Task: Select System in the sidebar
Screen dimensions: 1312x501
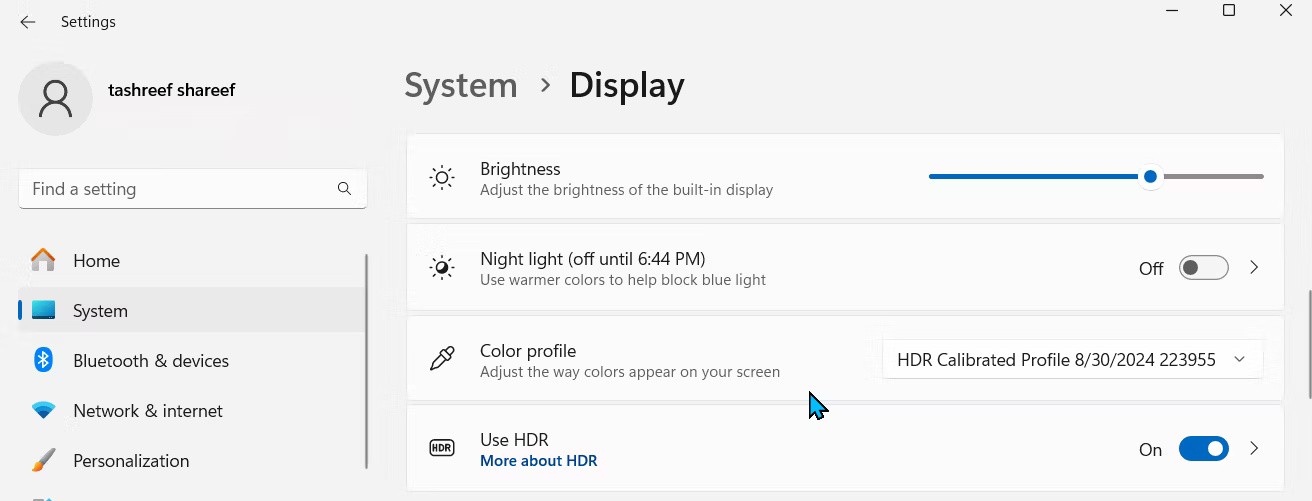Action: click(x=100, y=311)
